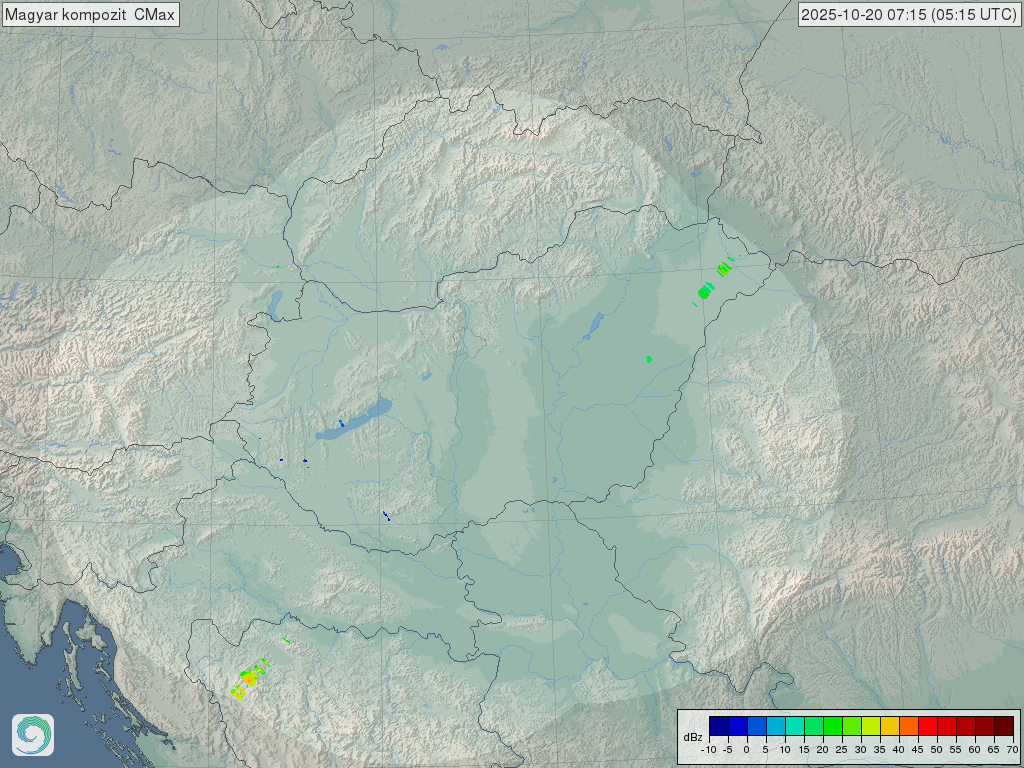
Task: Click the small blue echo in southern Hungary
Action: [x=386, y=516]
